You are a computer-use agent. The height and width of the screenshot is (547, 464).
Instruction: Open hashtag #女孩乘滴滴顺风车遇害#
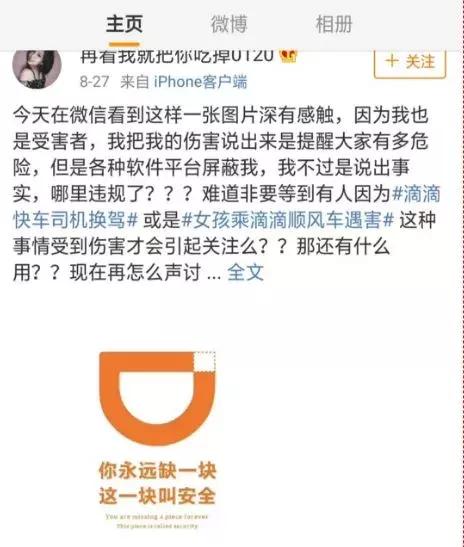click(287, 220)
